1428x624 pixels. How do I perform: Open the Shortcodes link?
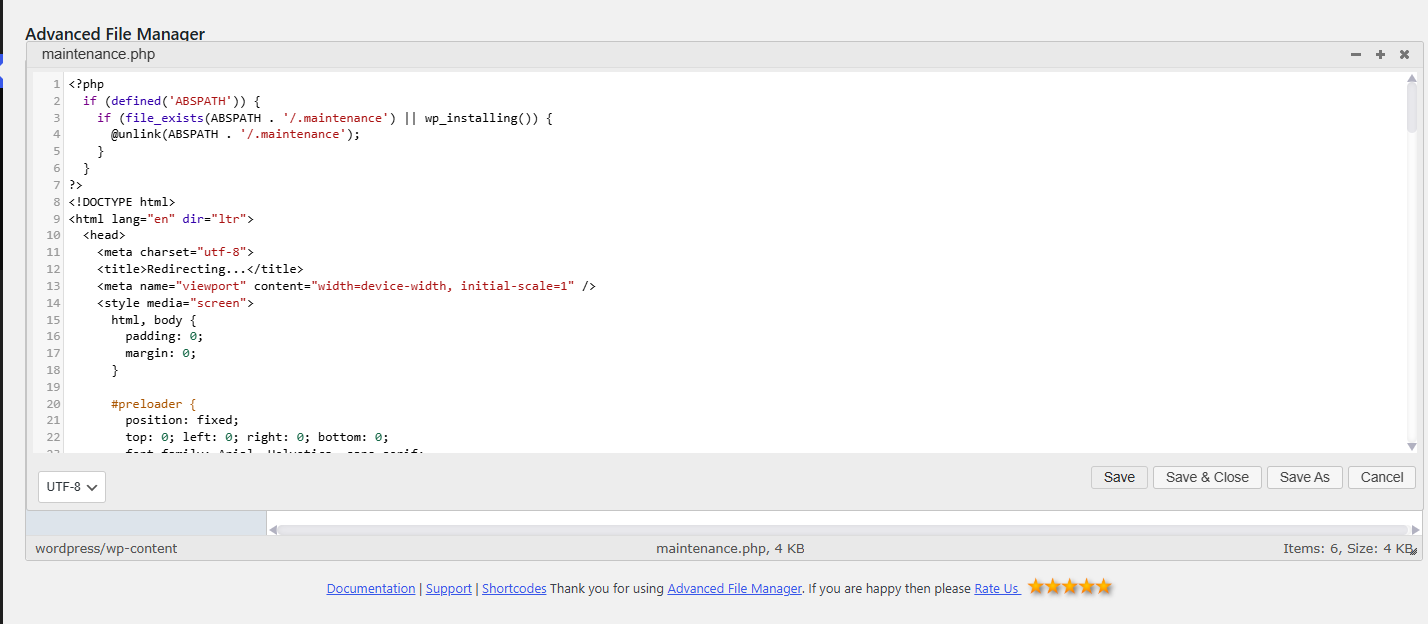514,589
